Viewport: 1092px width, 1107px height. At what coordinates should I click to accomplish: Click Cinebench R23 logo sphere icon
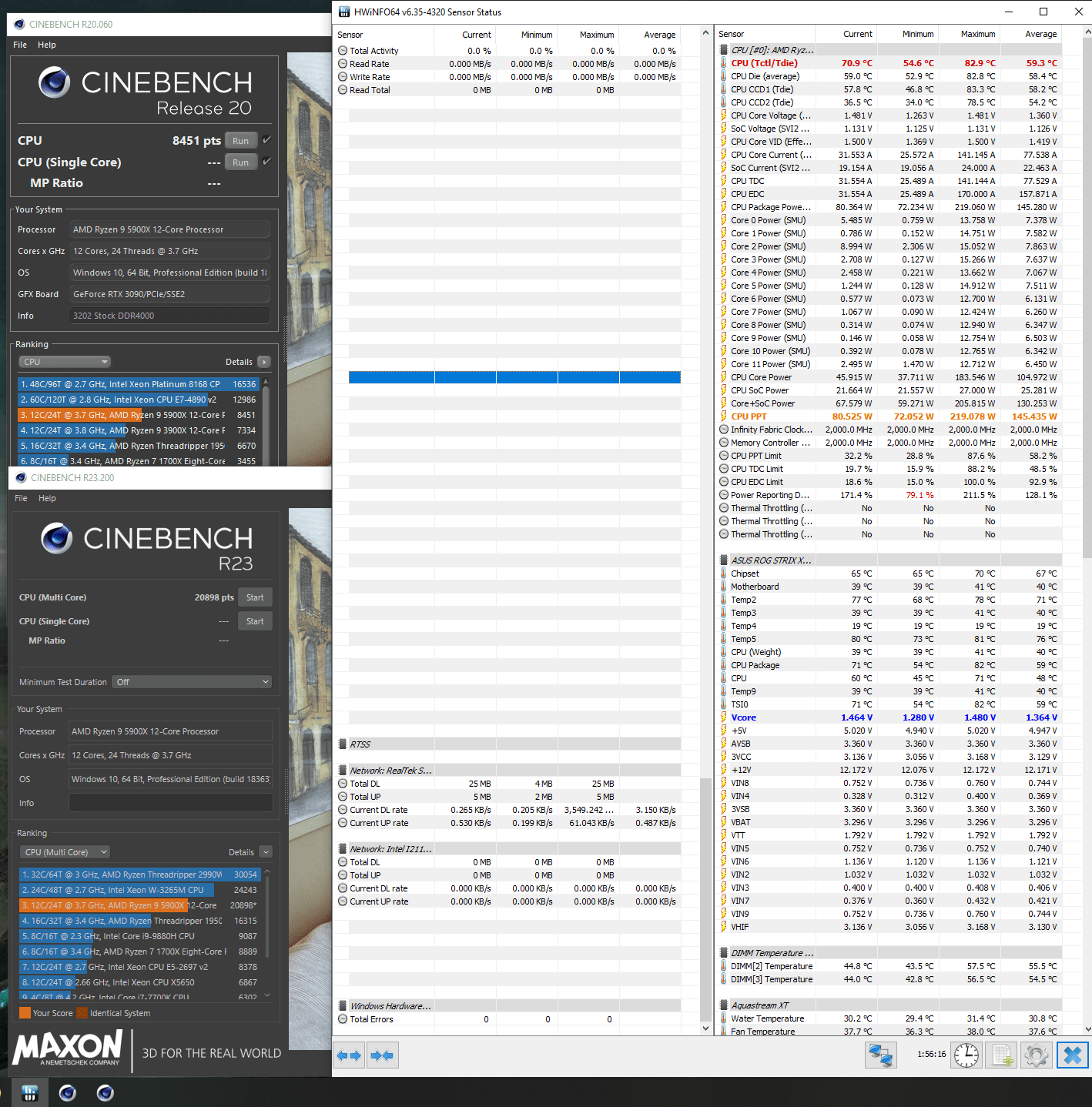point(56,538)
